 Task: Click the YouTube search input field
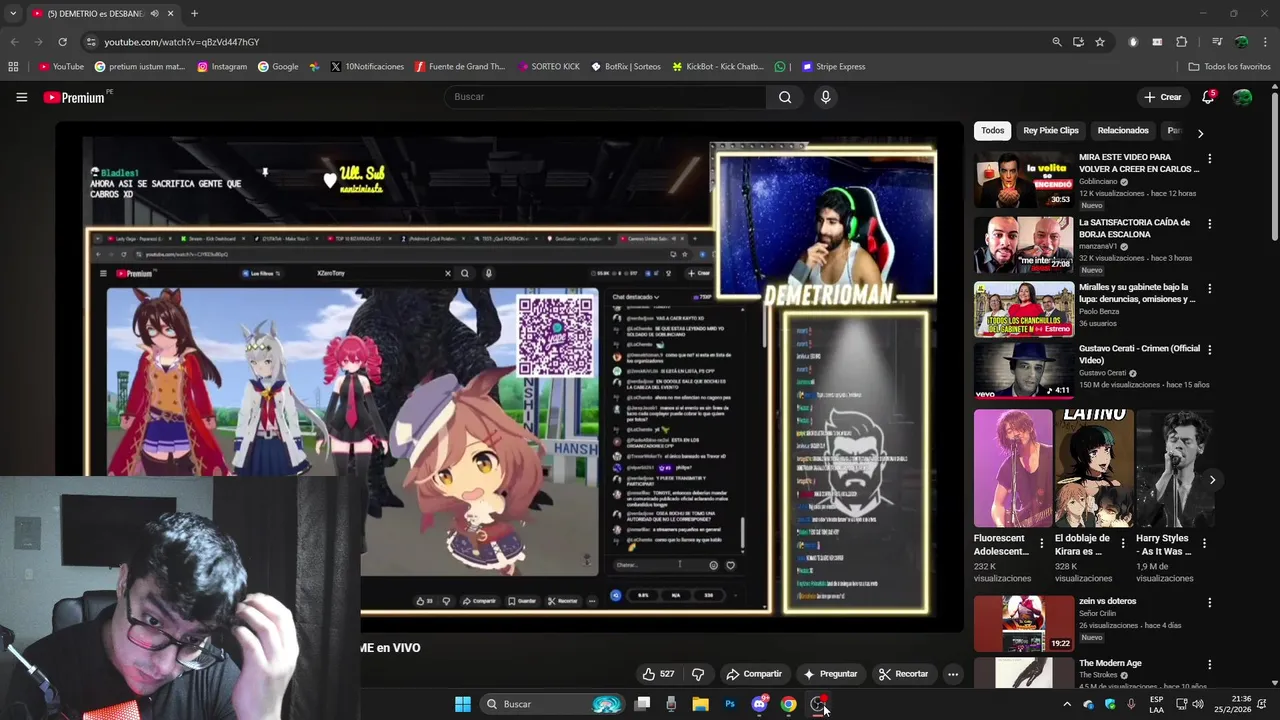[605, 97]
